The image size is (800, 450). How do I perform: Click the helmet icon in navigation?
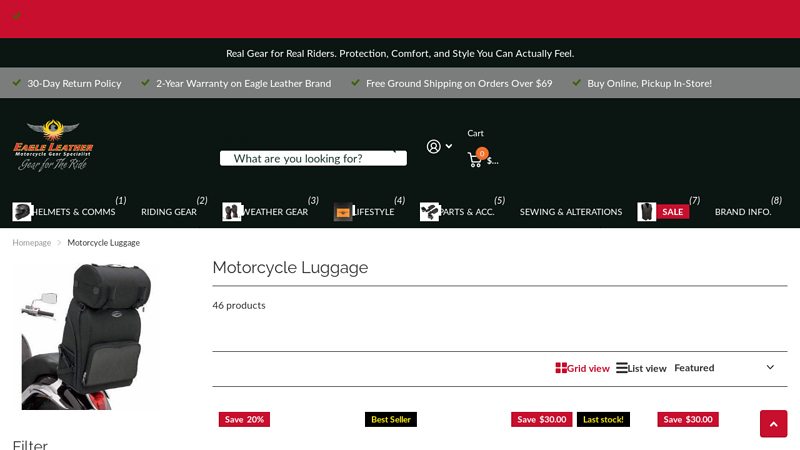22,212
